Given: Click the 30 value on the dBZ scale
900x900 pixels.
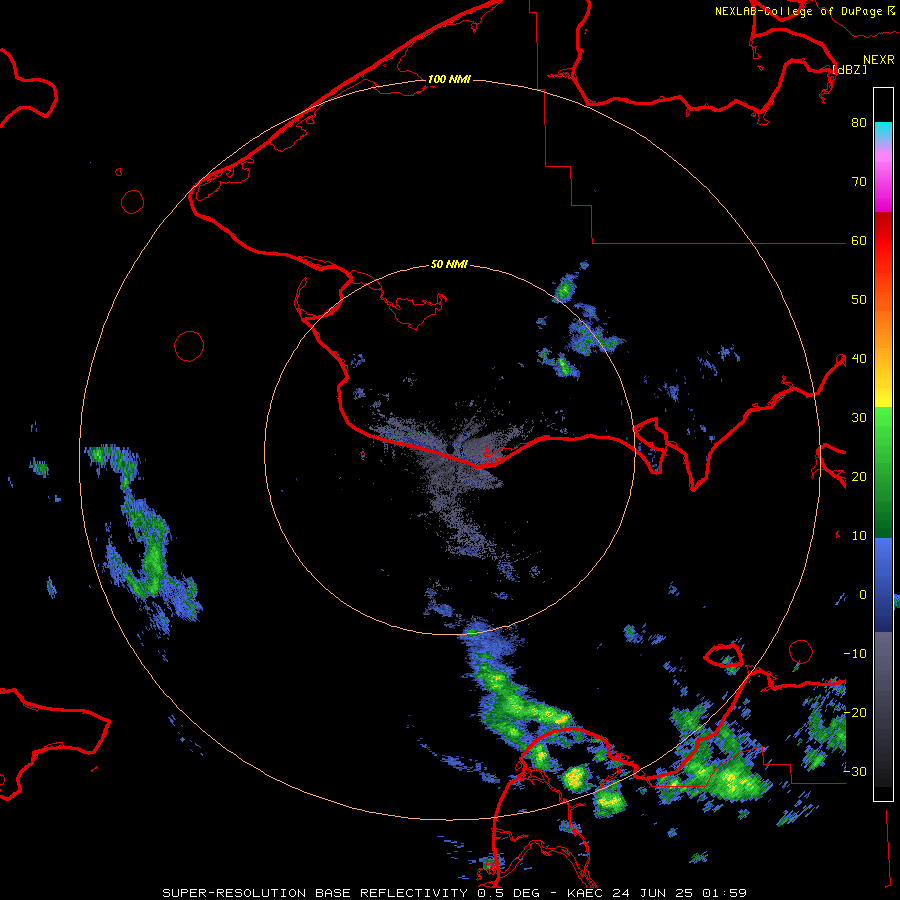Looking at the screenshot, I should [859, 418].
